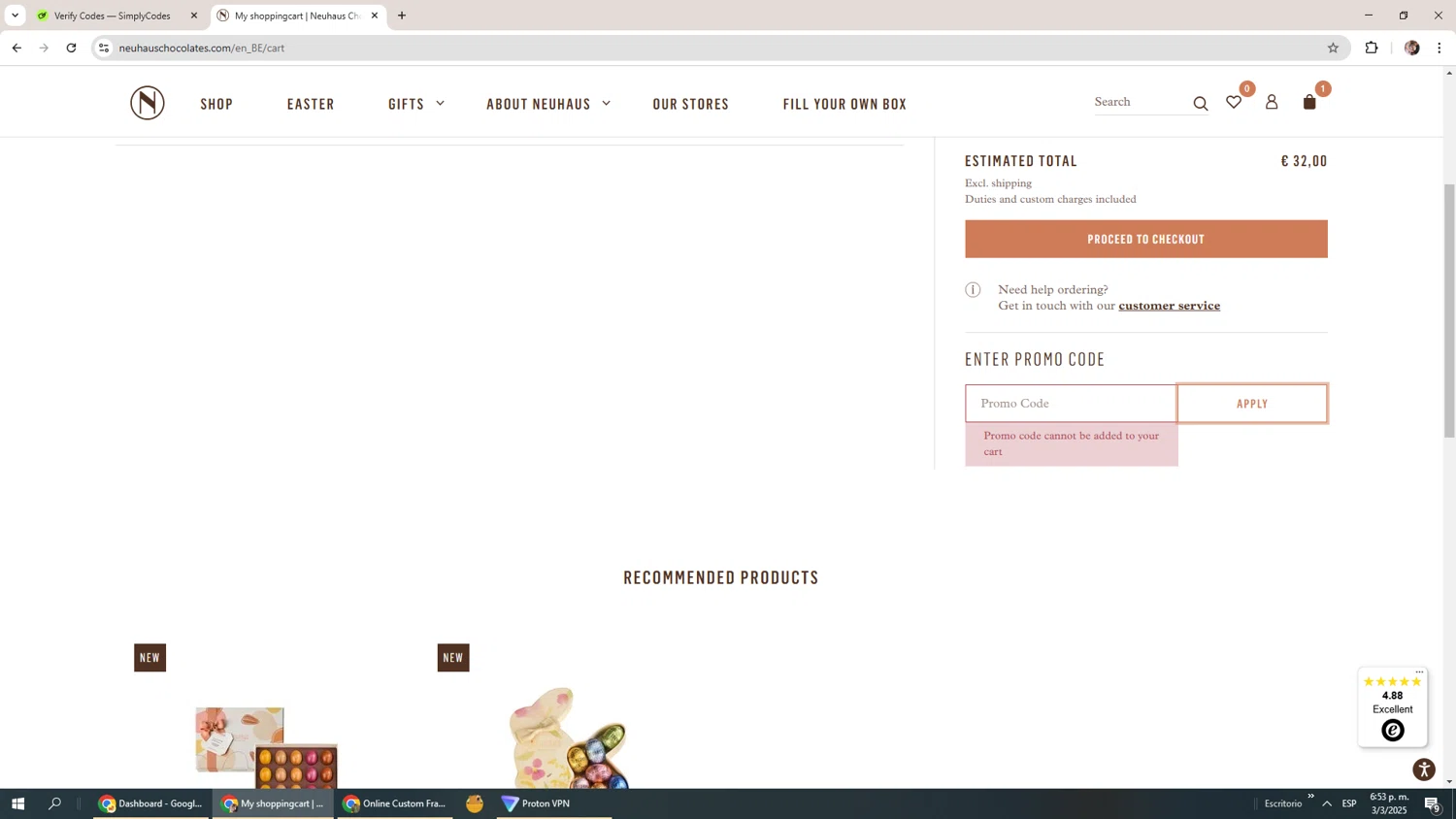Screen dimensions: 1456x819
Task: Open the wishlist heart icon
Action: (x=1234, y=102)
